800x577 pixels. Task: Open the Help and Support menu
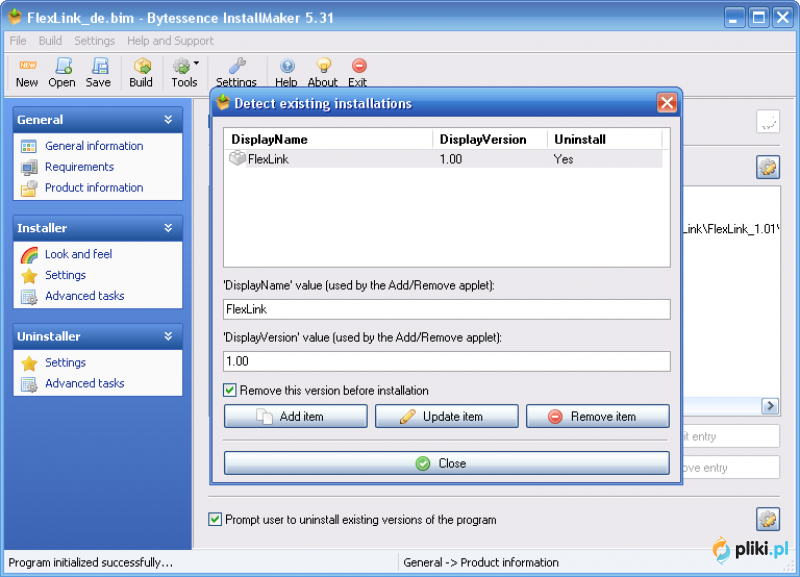170,41
